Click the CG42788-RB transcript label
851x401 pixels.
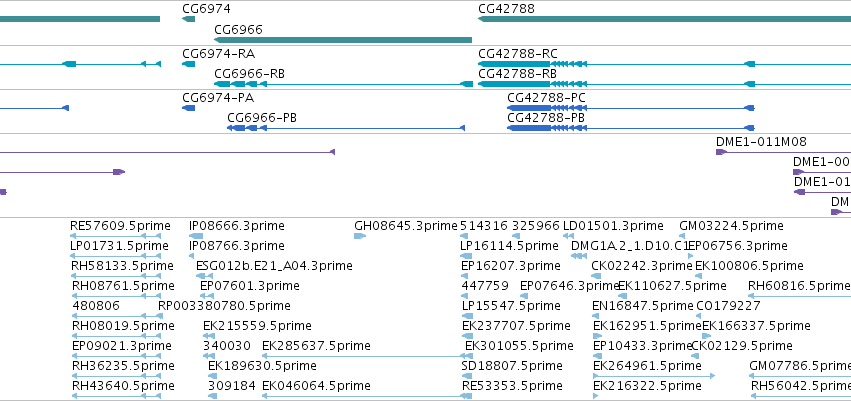click(517, 74)
